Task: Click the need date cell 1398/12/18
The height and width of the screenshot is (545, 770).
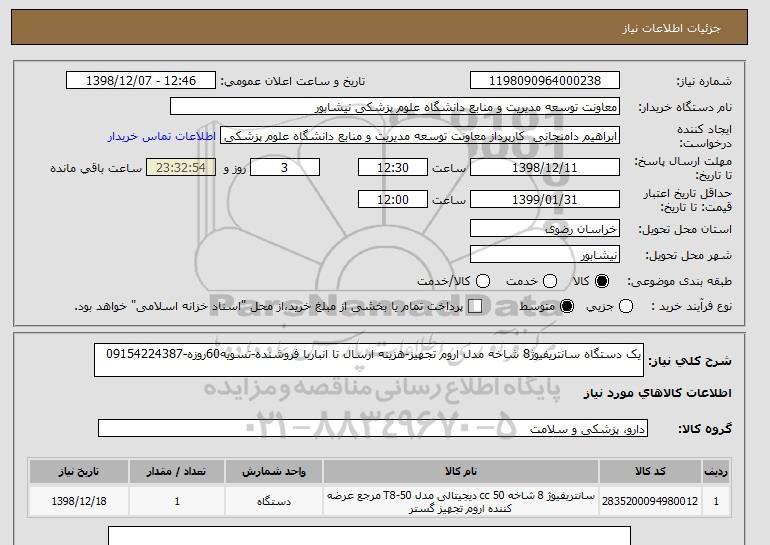Action: coord(79,501)
